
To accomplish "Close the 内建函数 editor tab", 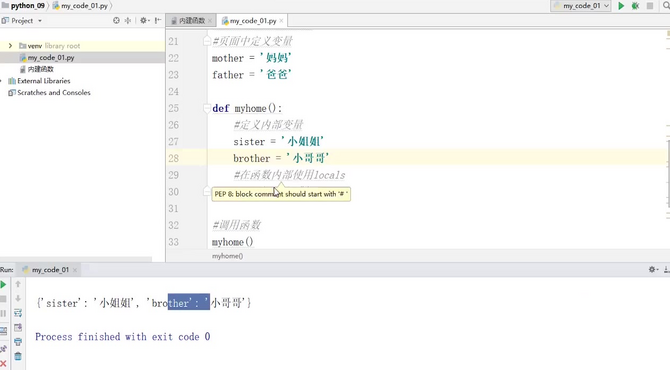I will [x=210, y=21].
